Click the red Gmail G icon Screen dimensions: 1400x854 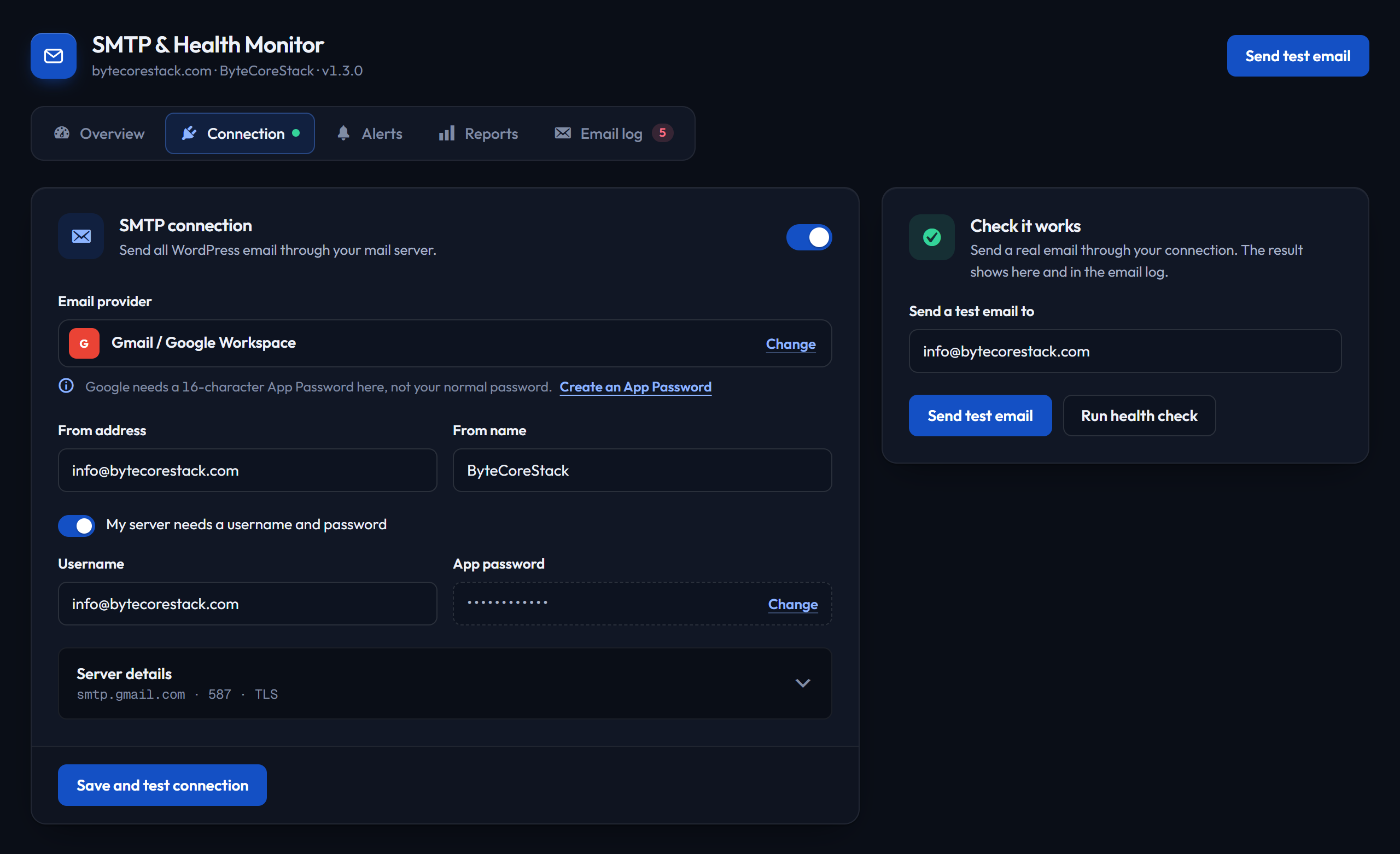click(84, 343)
